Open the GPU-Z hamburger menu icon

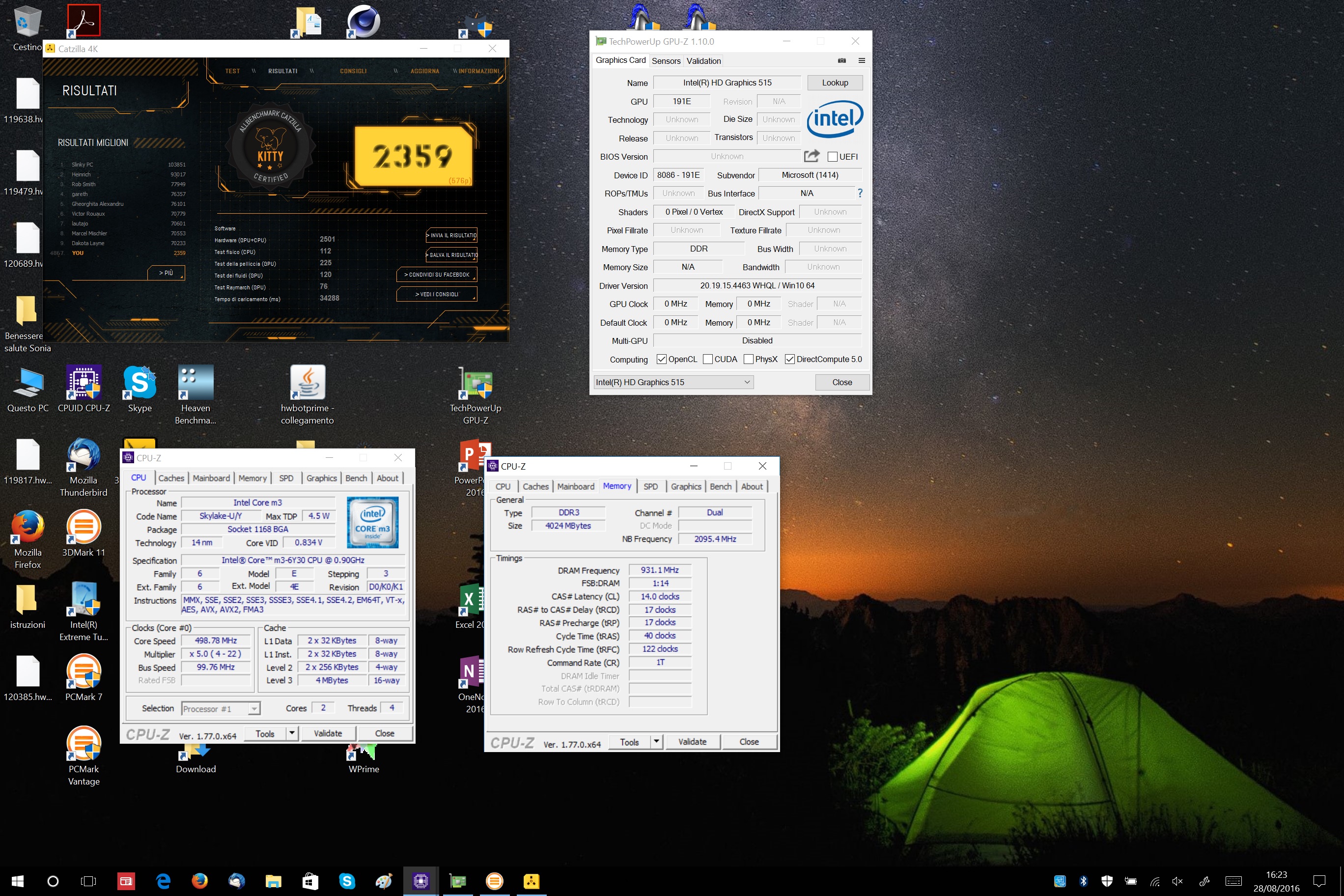(x=862, y=60)
